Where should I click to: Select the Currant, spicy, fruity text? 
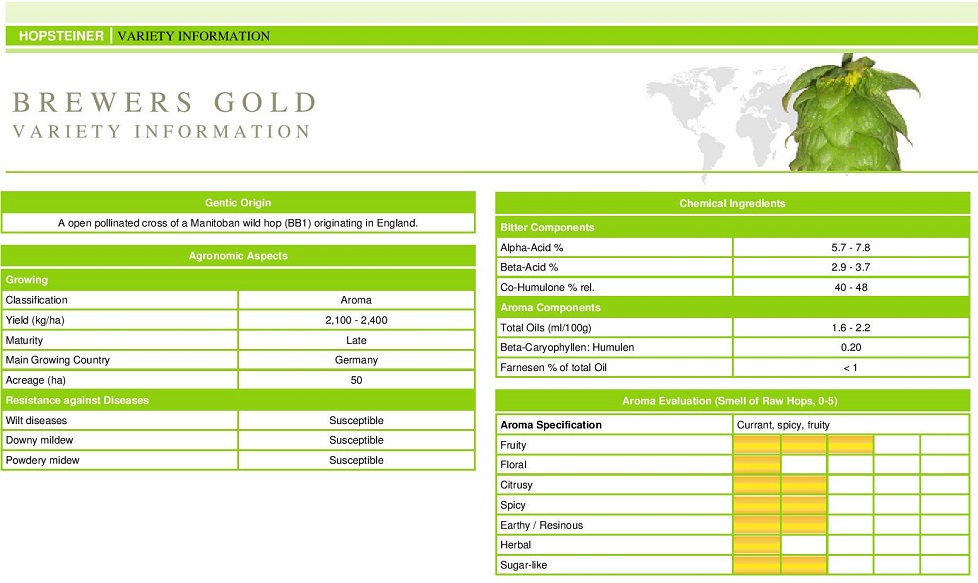click(783, 425)
